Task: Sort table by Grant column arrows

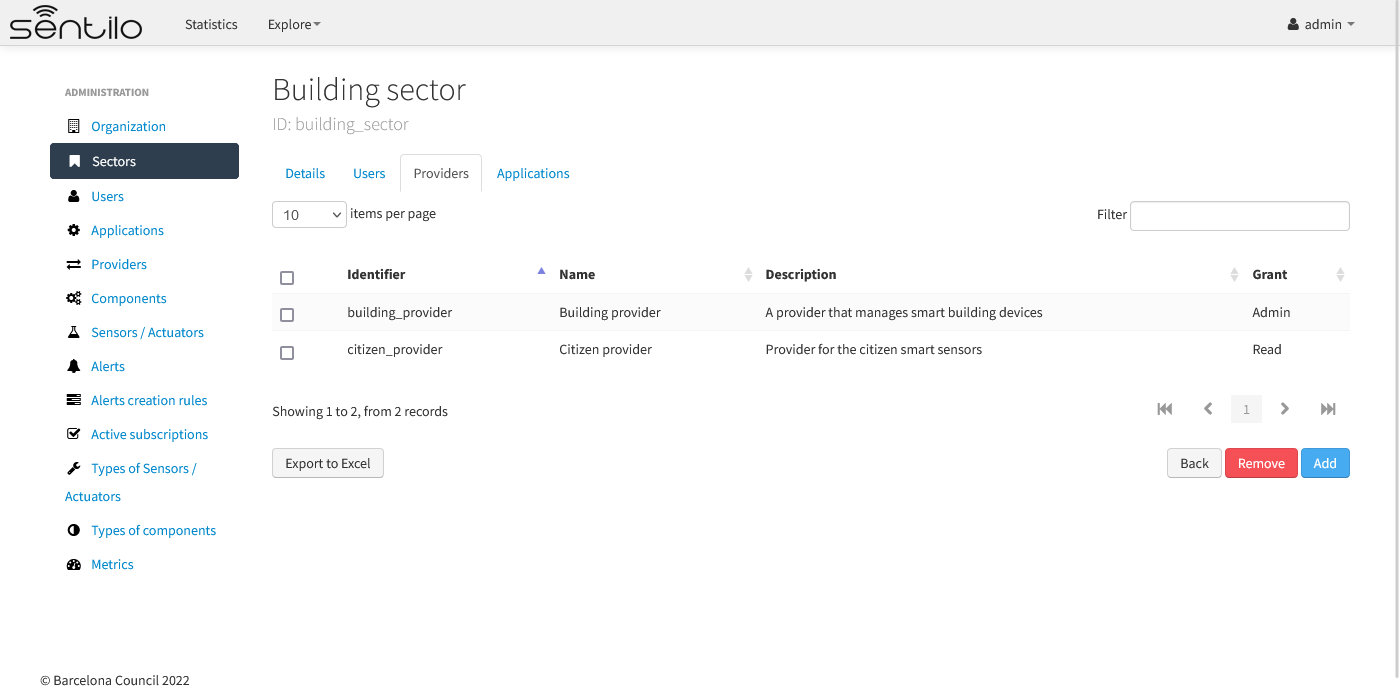Action: click(x=1340, y=274)
